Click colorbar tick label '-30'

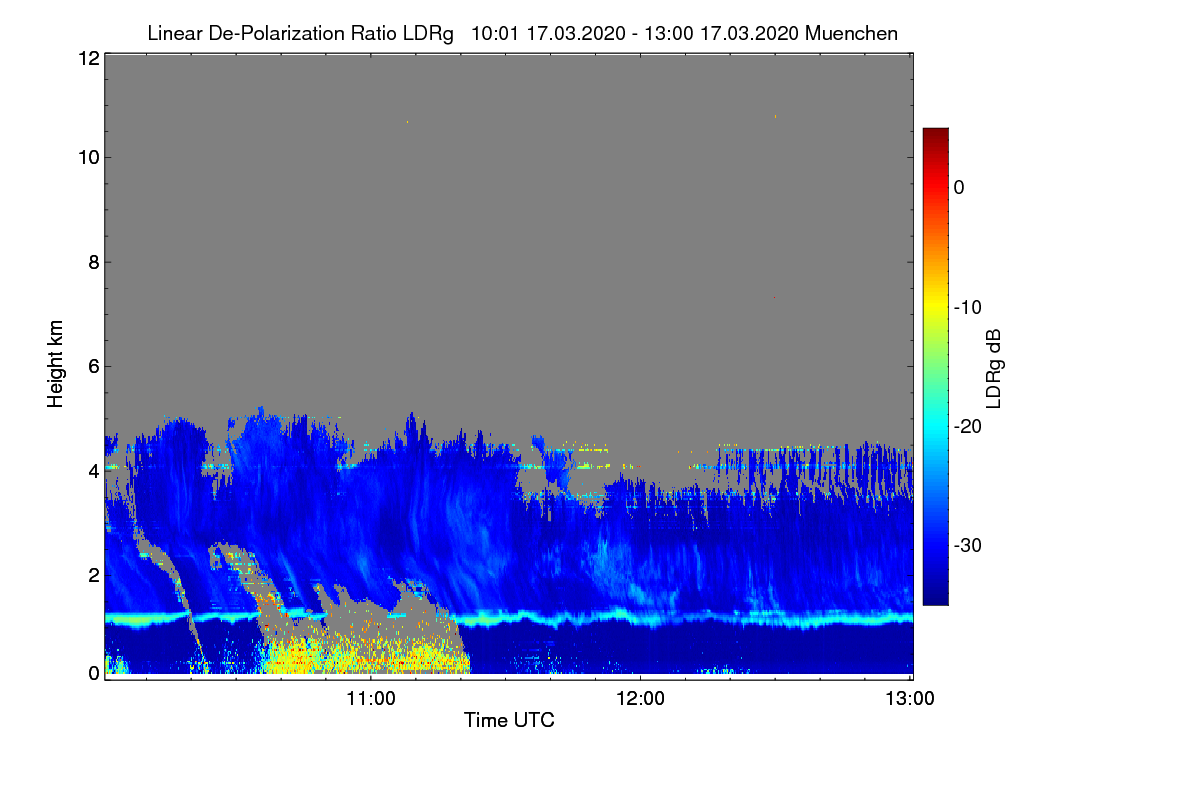968,545
